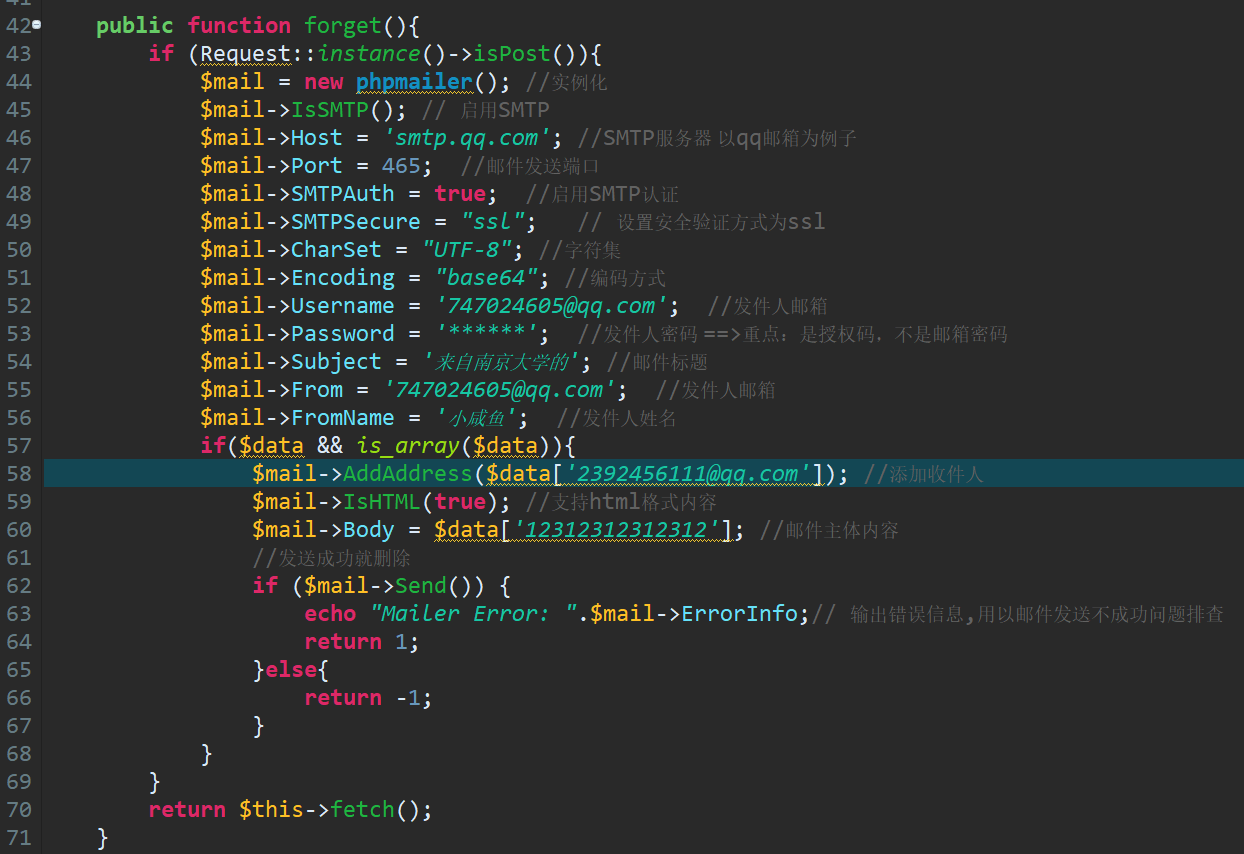Click the port value 465

[401, 166]
